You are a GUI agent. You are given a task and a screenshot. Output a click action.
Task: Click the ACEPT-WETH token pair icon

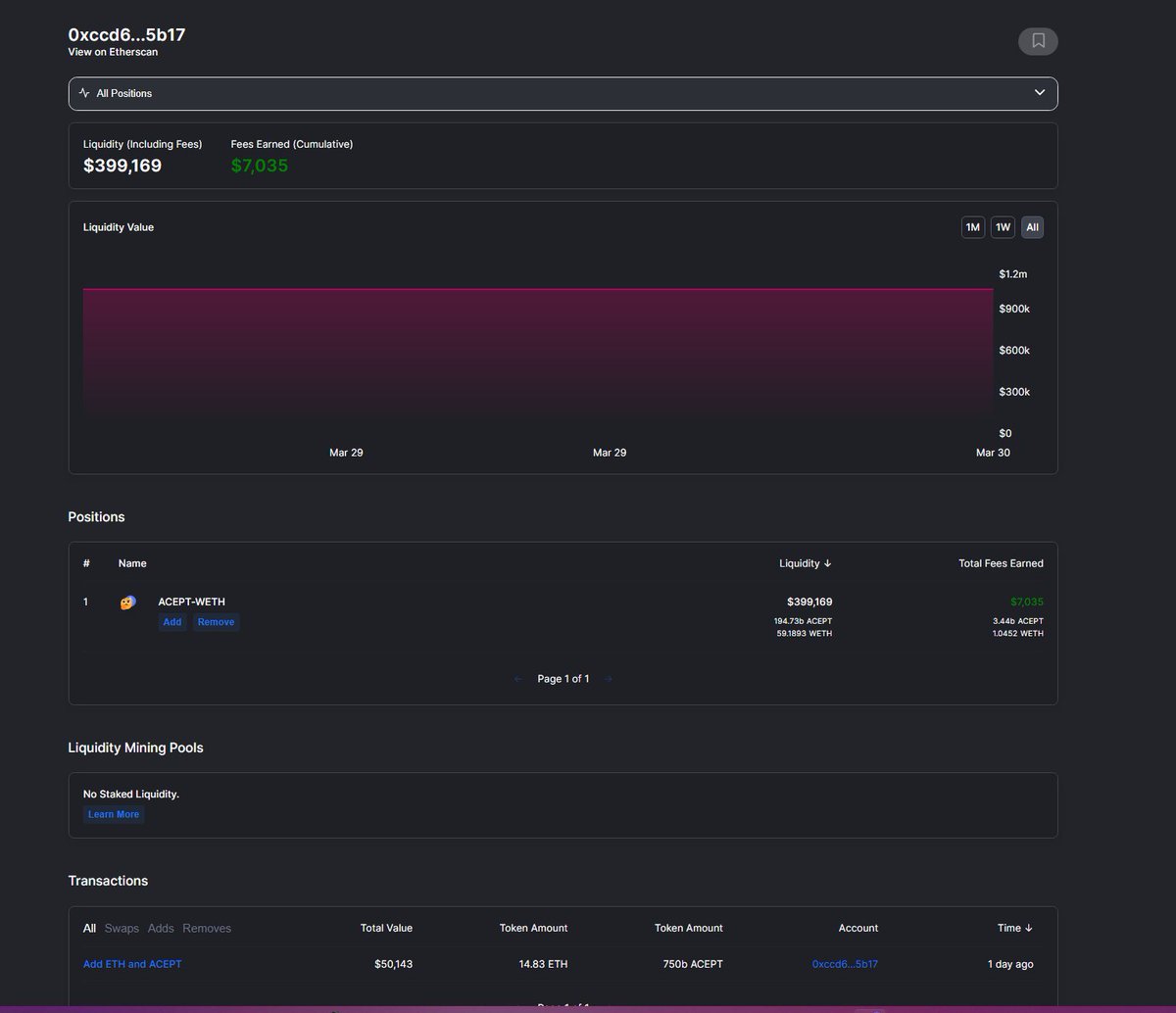(127, 602)
